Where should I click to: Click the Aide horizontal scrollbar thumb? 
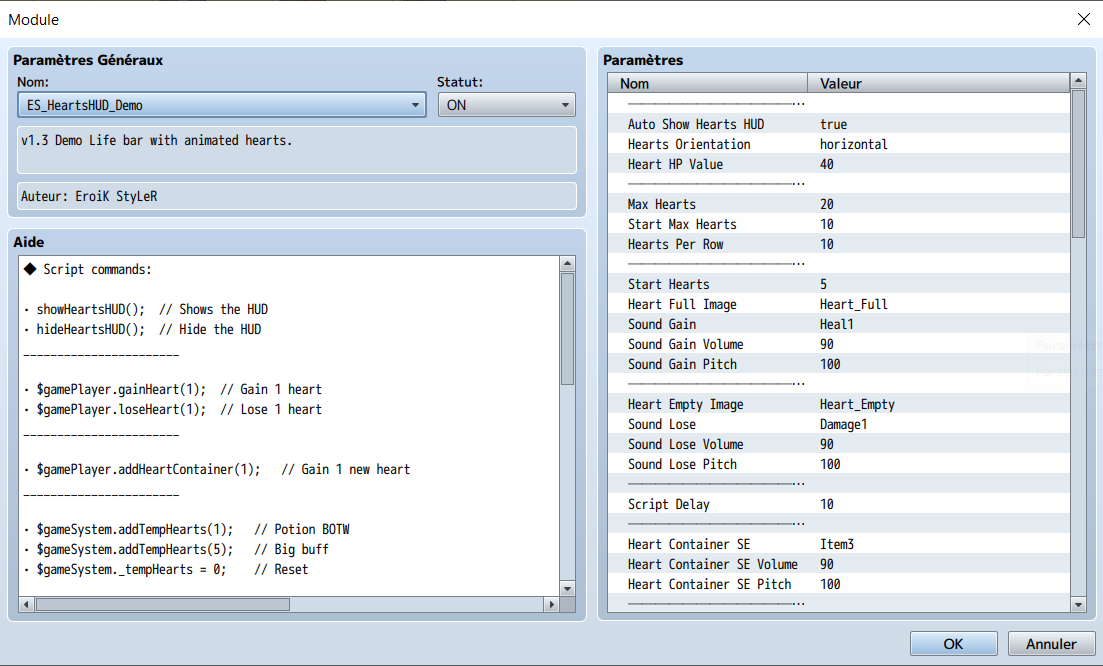point(162,604)
